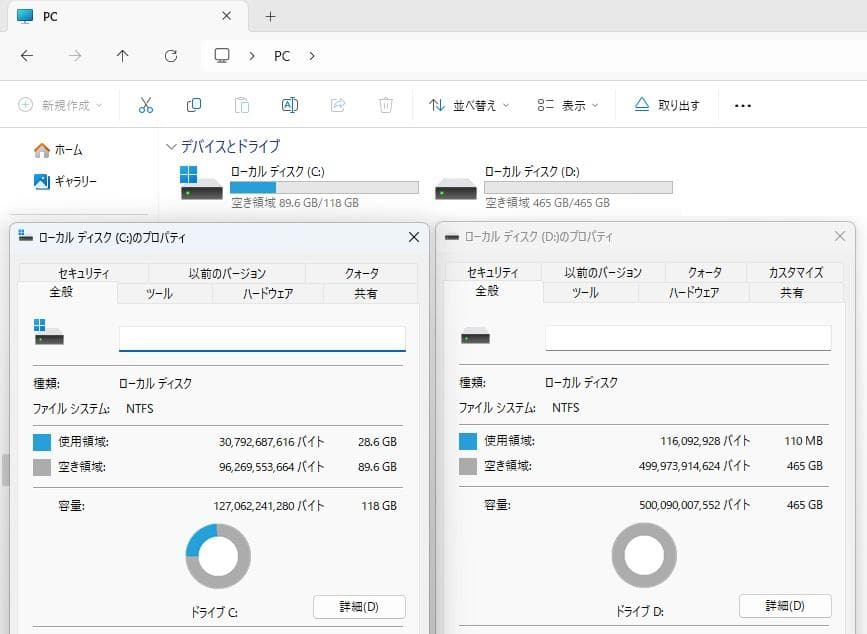Click the Share icon in the toolbar

(x=337, y=104)
